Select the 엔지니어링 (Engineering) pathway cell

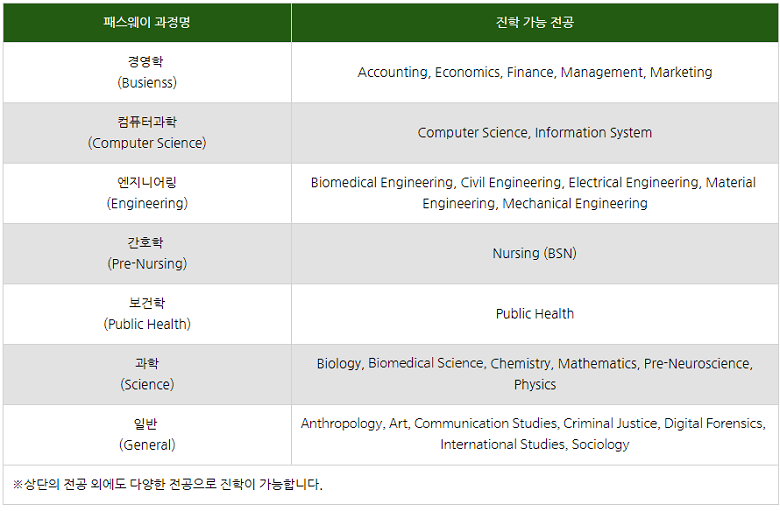click(147, 193)
